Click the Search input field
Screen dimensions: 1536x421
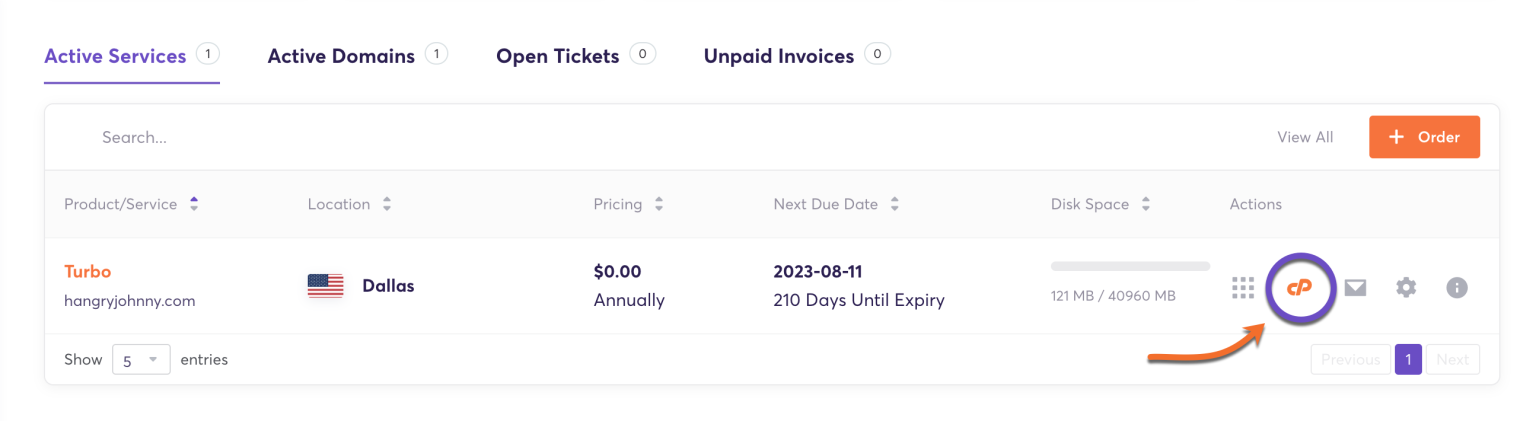(400, 137)
